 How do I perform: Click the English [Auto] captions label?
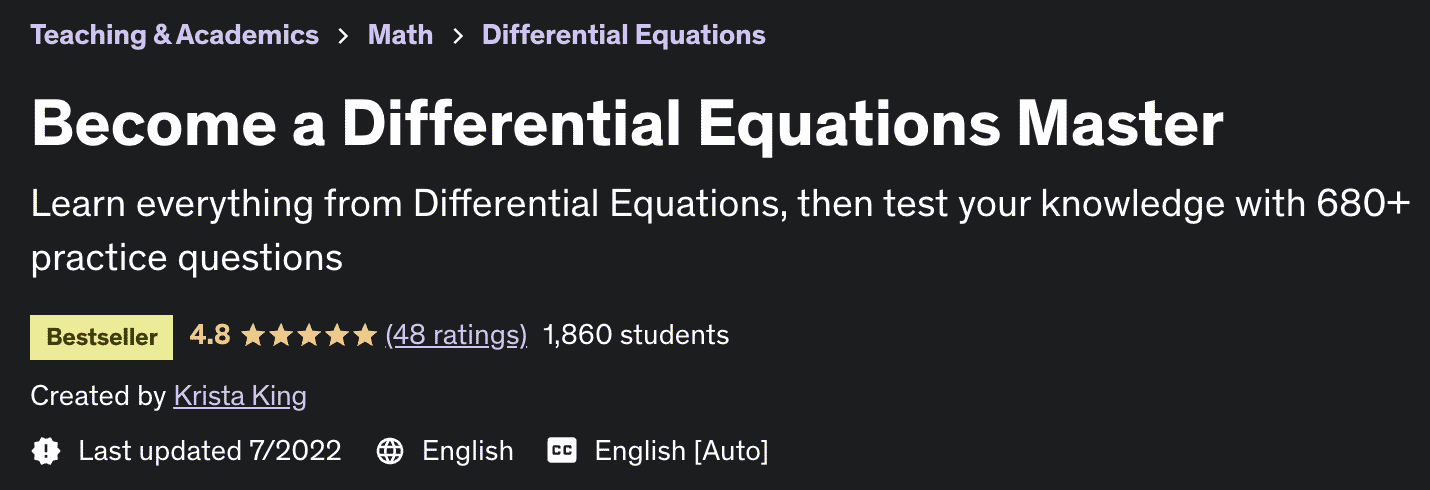tap(681, 451)
